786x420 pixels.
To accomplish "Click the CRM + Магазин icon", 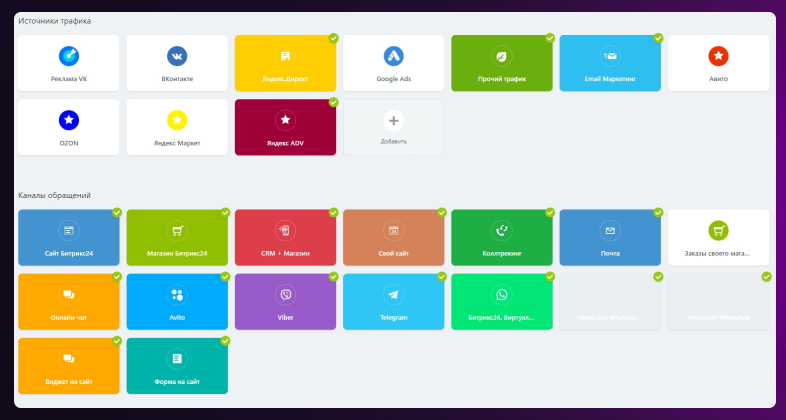I will [x=285, y=231].
